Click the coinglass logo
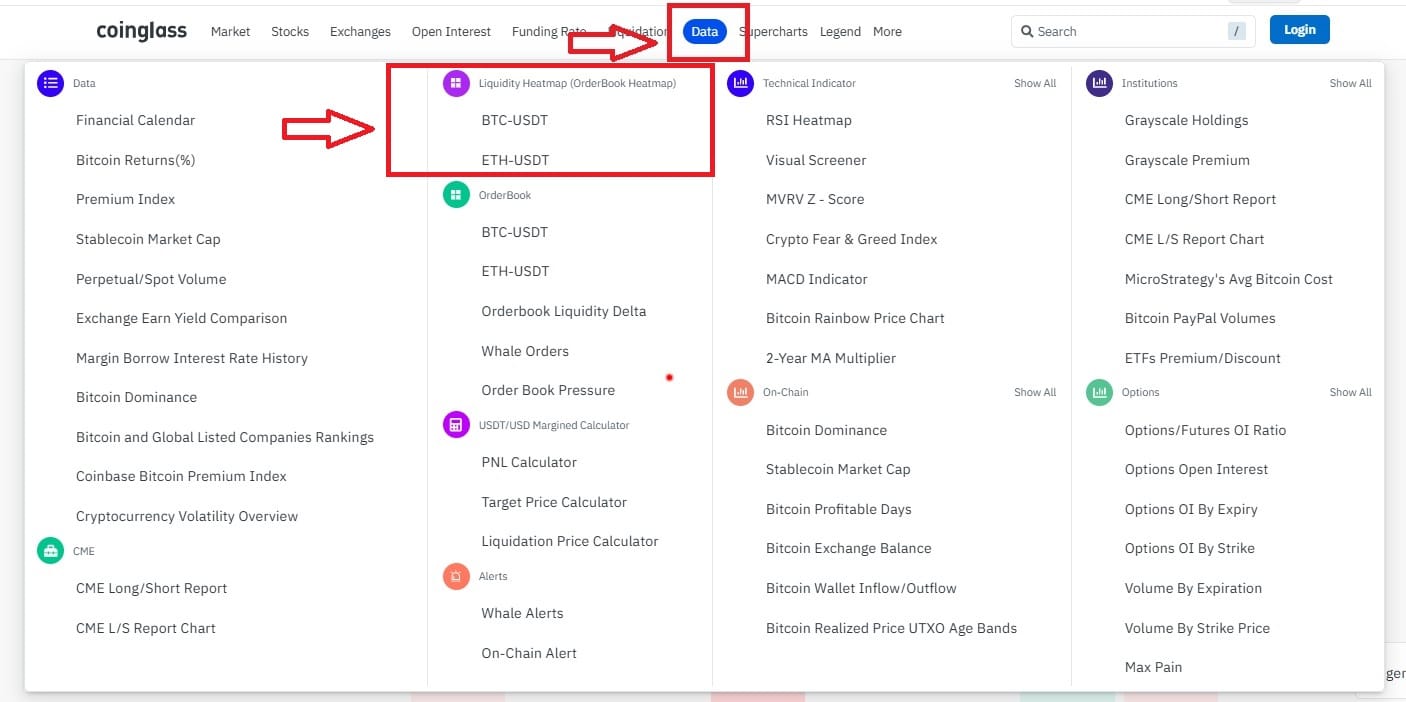This screenshot has width=1406, height=702. (x=141, y=31)
